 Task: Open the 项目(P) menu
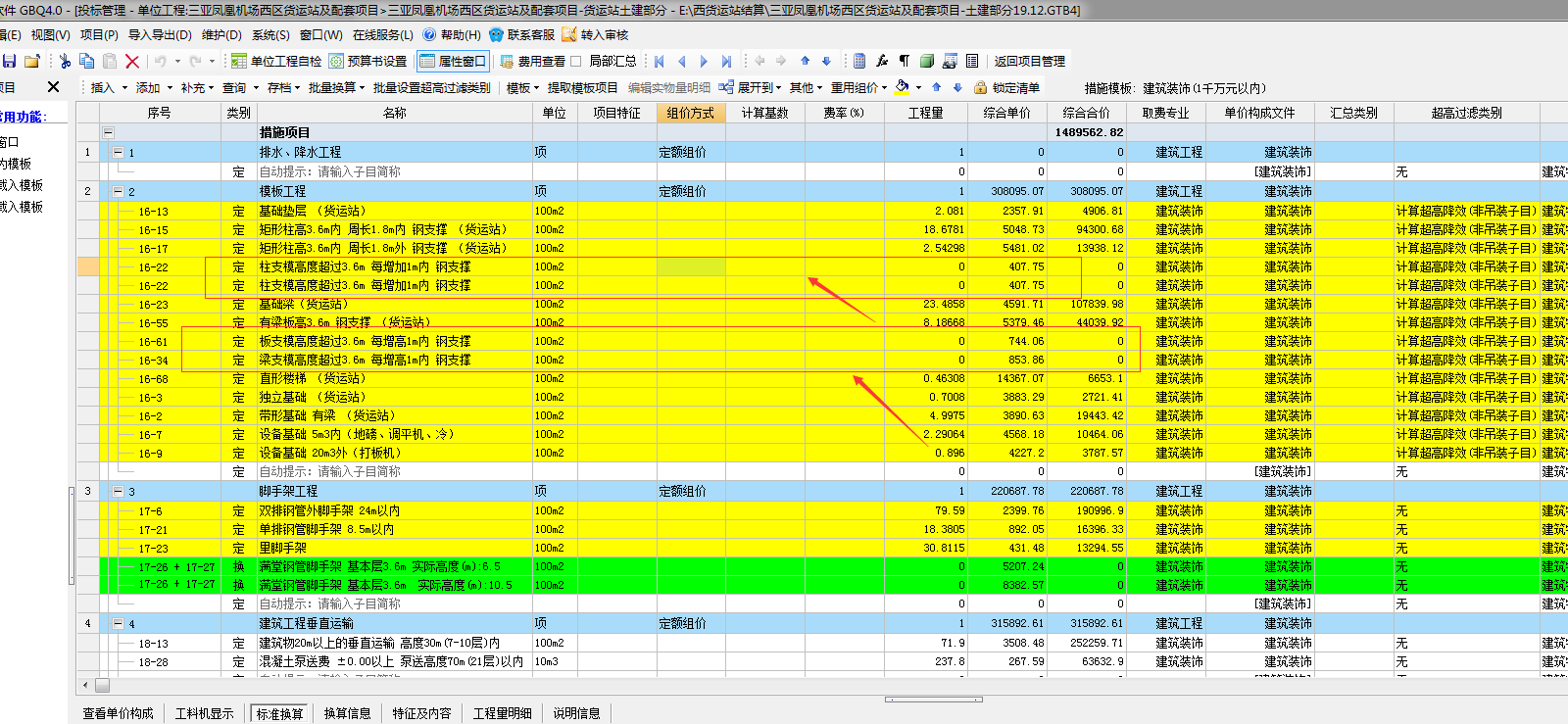pos(99,34)
